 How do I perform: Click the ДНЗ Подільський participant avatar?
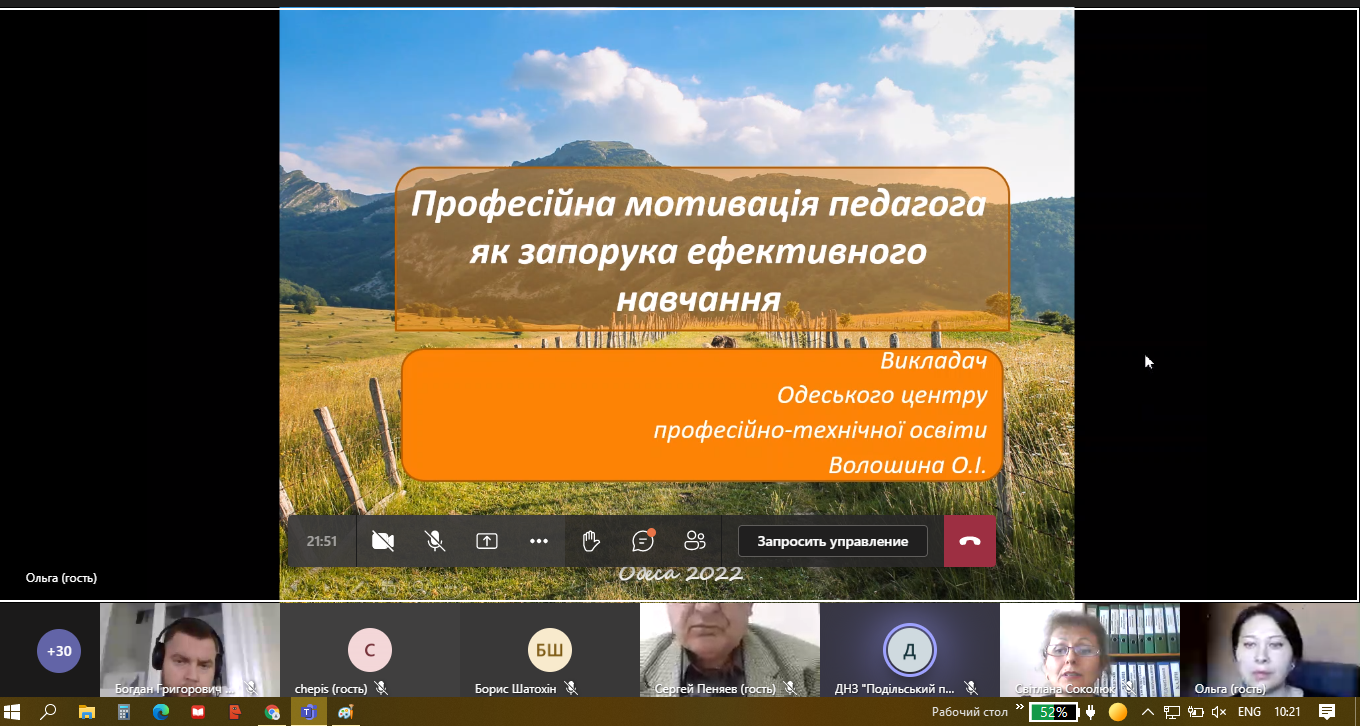pos(909,651)
